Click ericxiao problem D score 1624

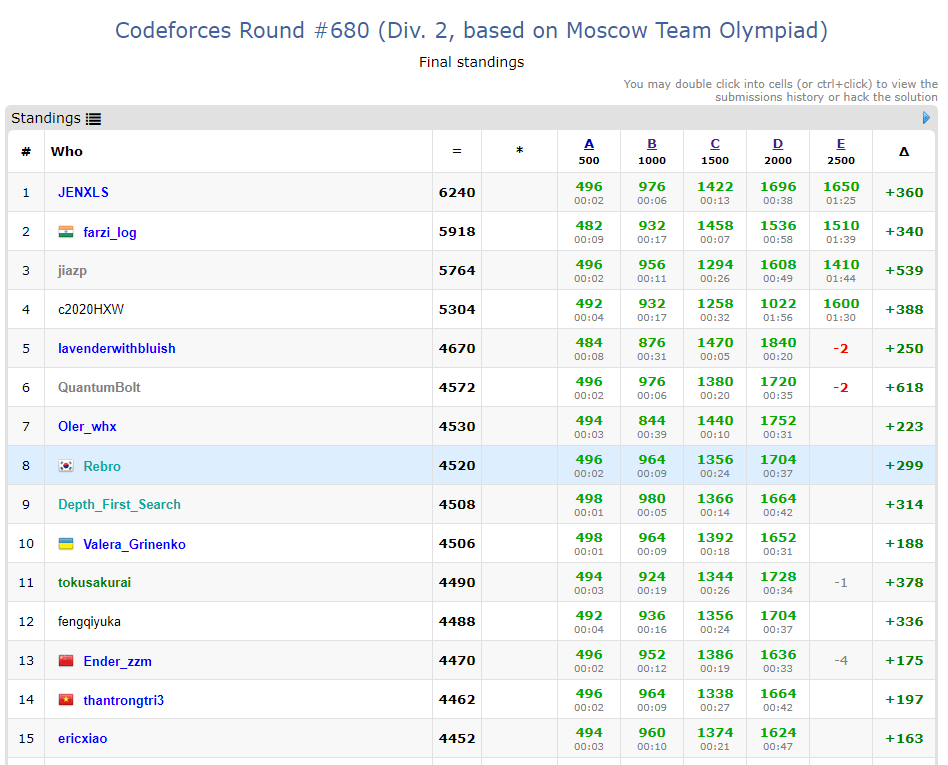click(x=778, y=732)
